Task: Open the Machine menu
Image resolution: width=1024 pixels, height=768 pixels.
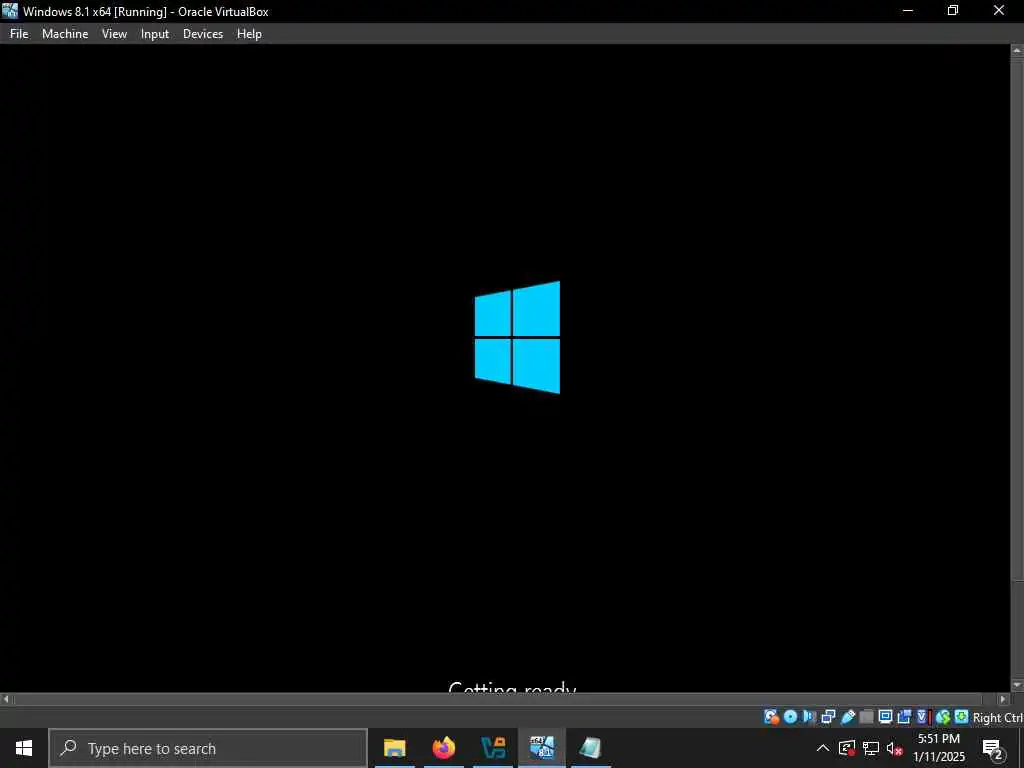Action: pyautogui.click(x=65, y=34)
